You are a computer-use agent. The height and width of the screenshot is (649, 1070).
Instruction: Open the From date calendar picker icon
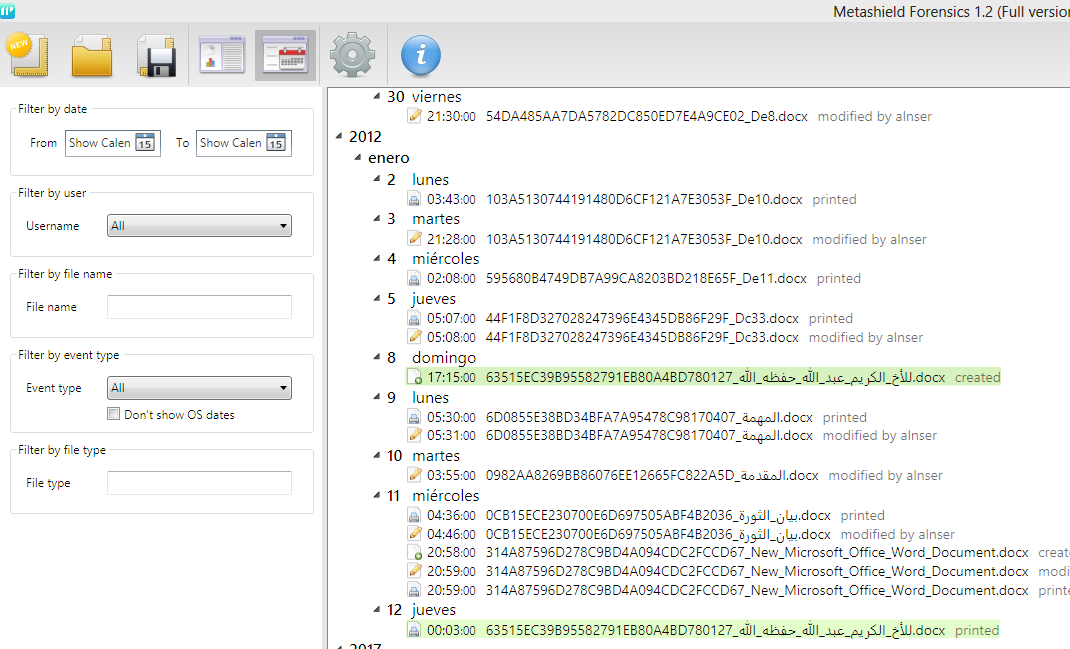pyautogui.click(x=144, y=143)
